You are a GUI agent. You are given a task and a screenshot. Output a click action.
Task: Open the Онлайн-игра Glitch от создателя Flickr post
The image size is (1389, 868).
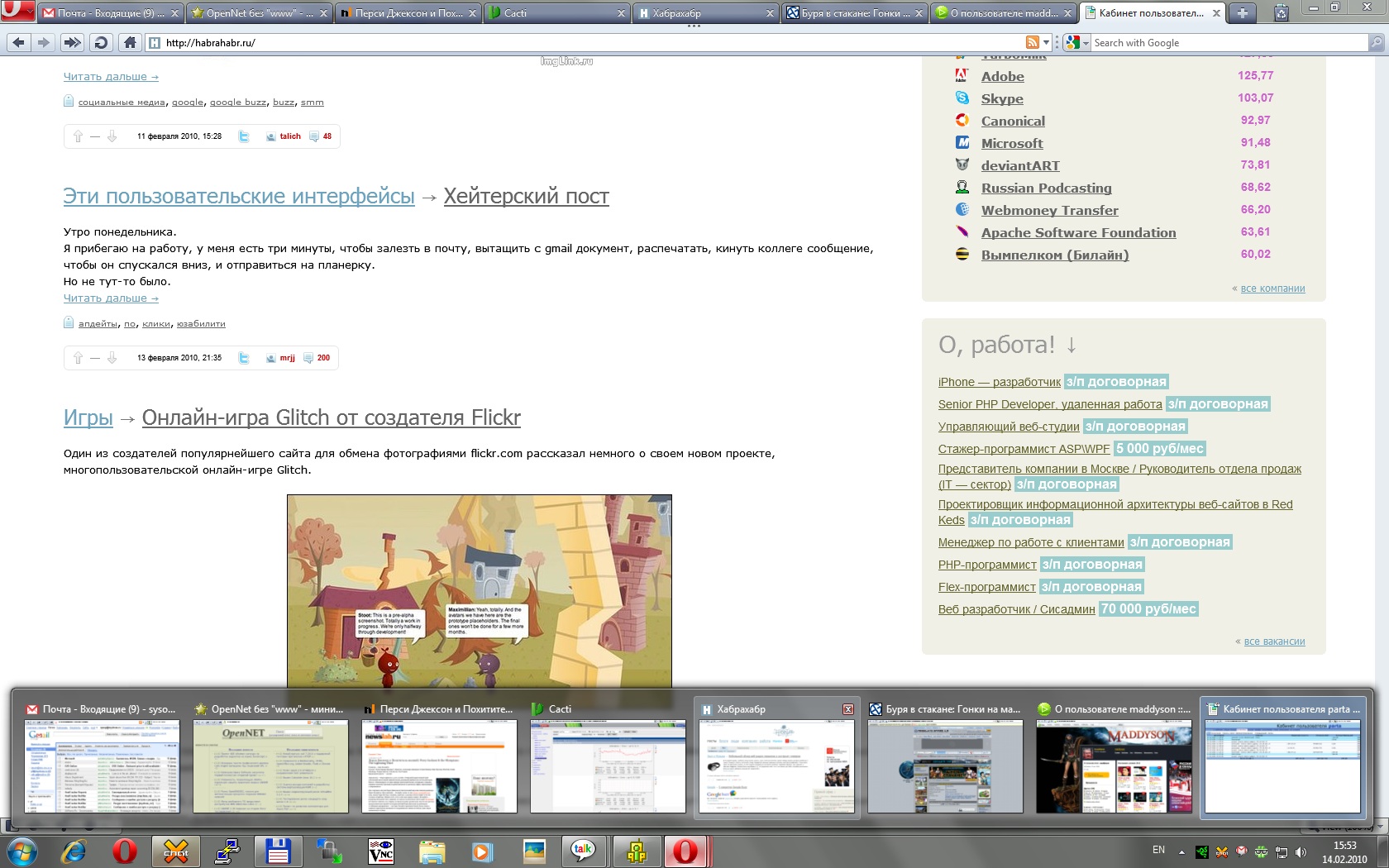click(x=331, y=417)
